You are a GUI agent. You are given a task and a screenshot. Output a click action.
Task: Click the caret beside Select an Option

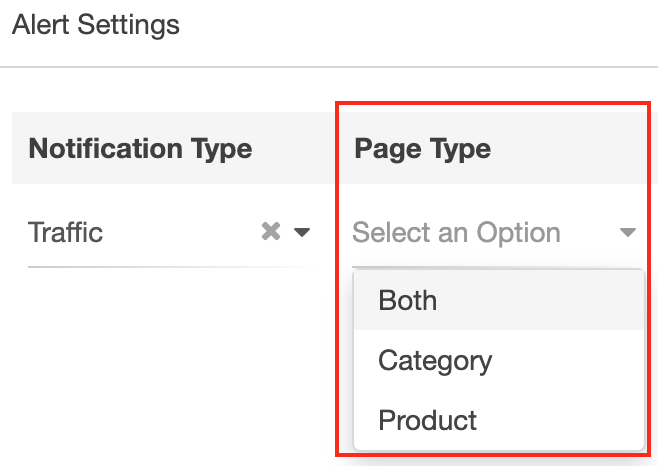(x=627, y=233)
